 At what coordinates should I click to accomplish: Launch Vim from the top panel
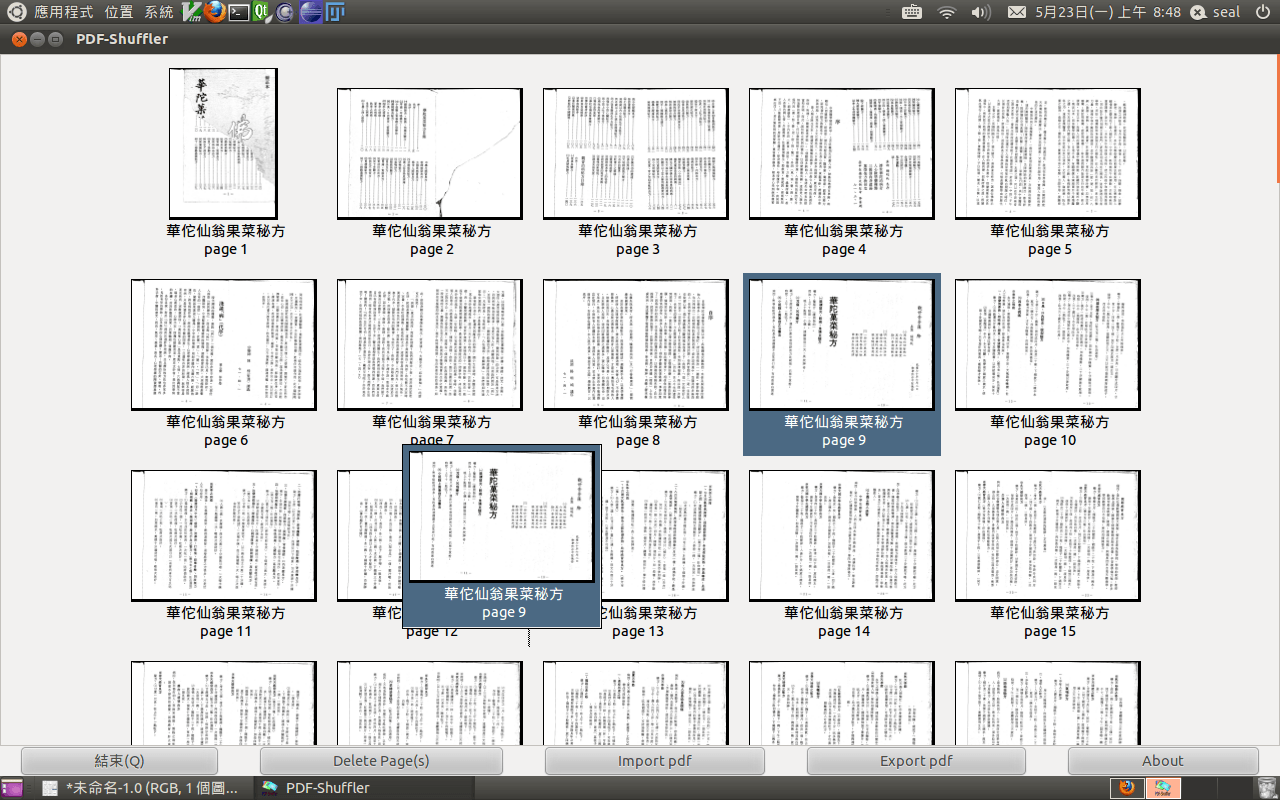pos(192,12)
